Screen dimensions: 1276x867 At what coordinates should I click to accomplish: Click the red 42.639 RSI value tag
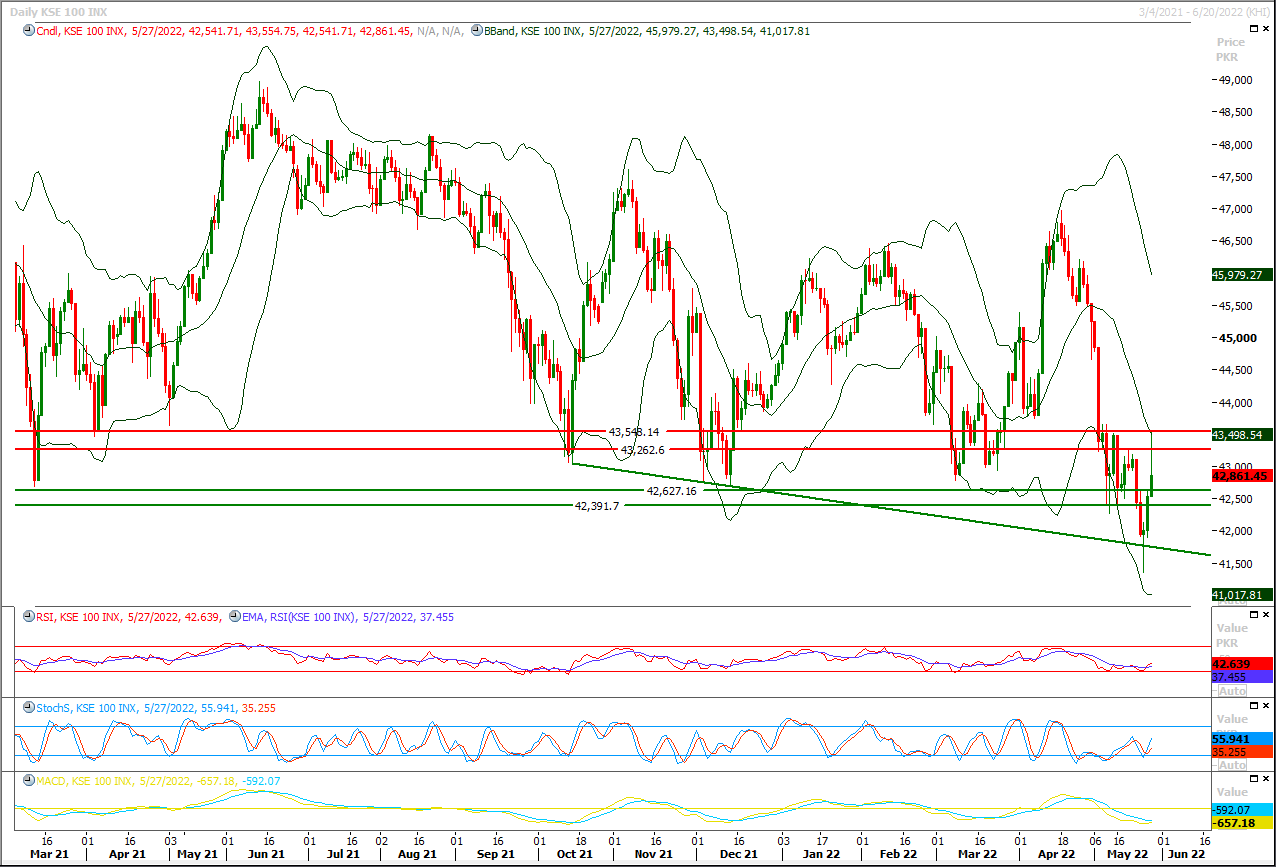(1241, 664)
